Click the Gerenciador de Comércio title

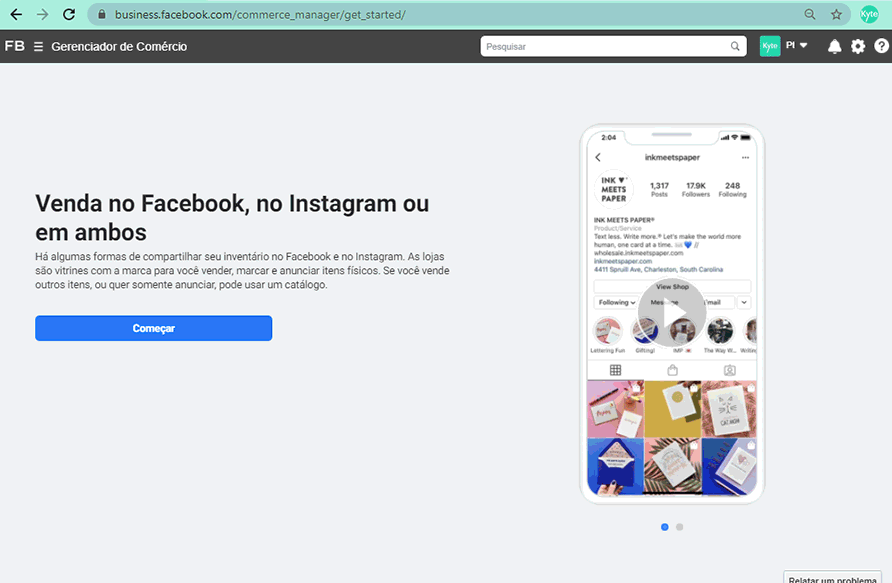coord(119,47)
